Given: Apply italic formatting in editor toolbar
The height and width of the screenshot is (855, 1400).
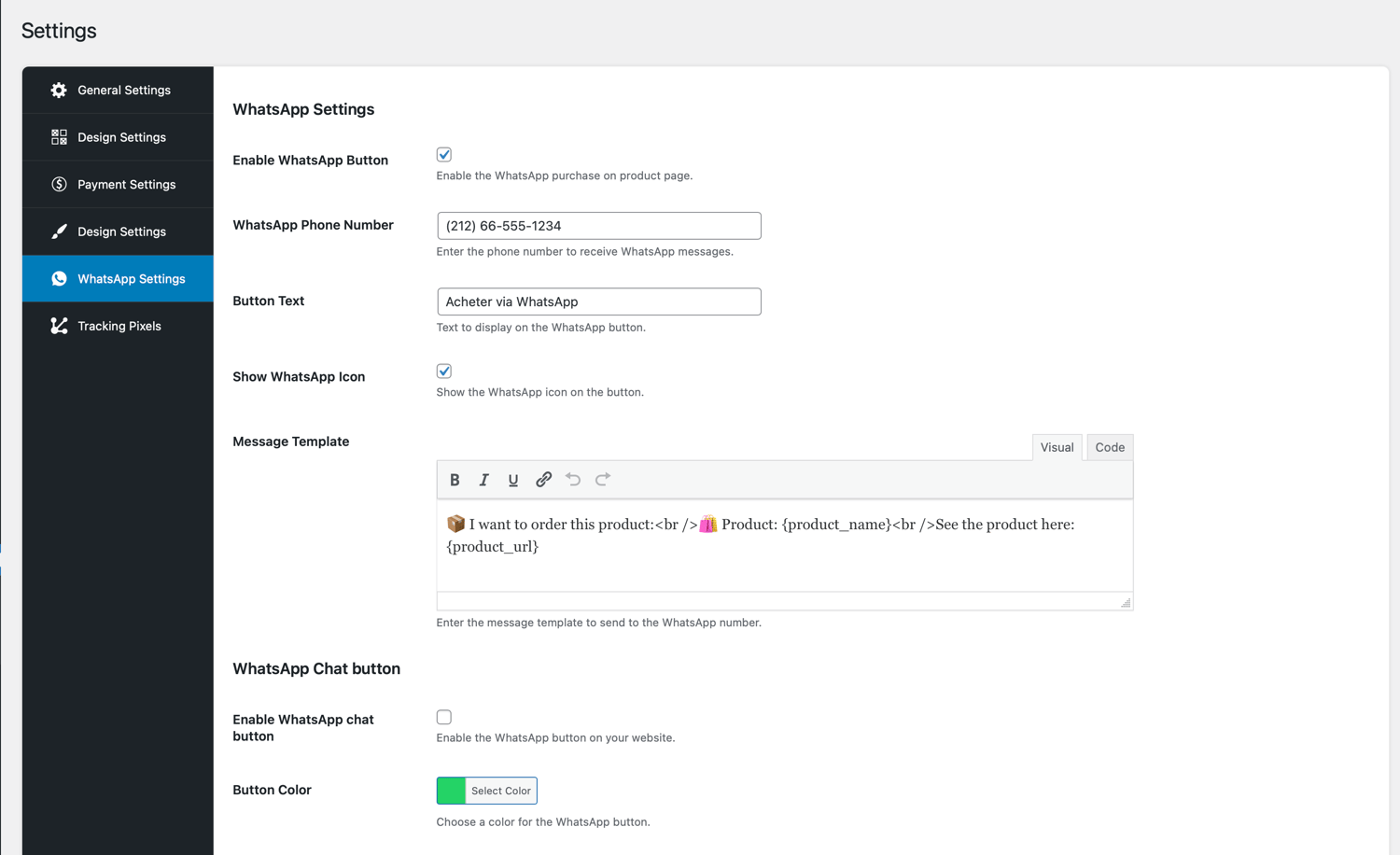Looking at the screenshot, I should [x=483, y=480].
